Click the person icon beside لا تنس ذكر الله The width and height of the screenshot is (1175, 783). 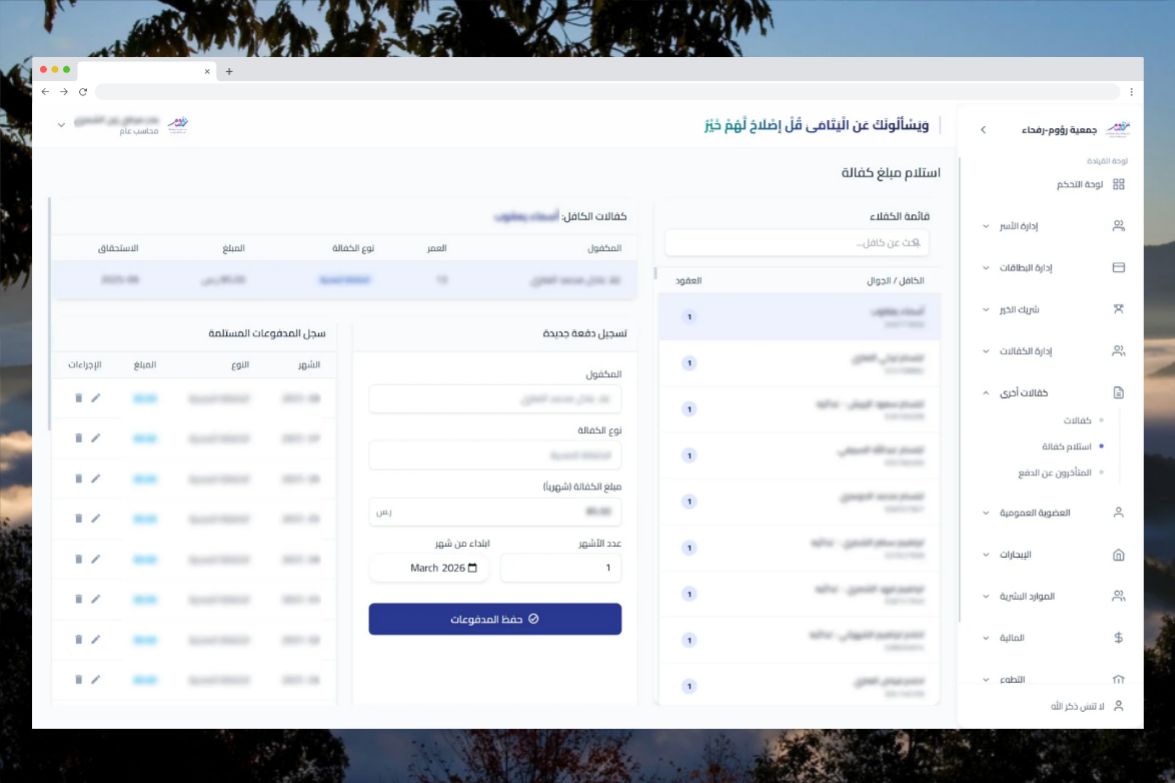1118,706
